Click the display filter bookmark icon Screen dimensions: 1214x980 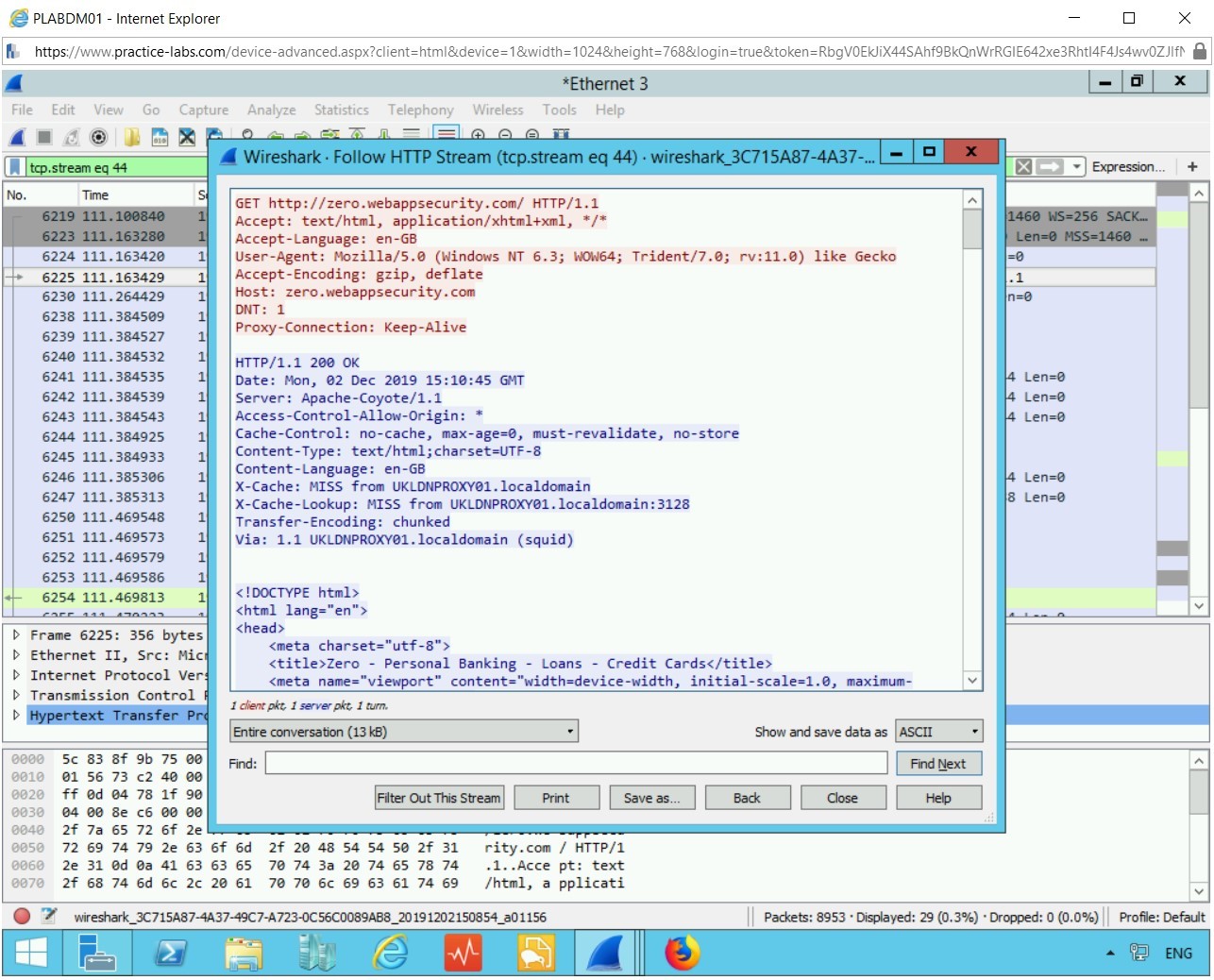[15, 167]
